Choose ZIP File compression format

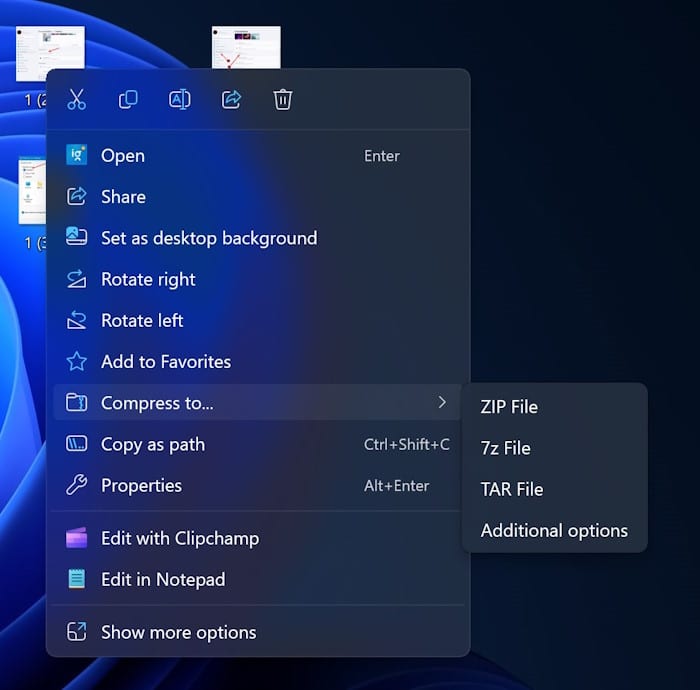(x=509, y=407)
